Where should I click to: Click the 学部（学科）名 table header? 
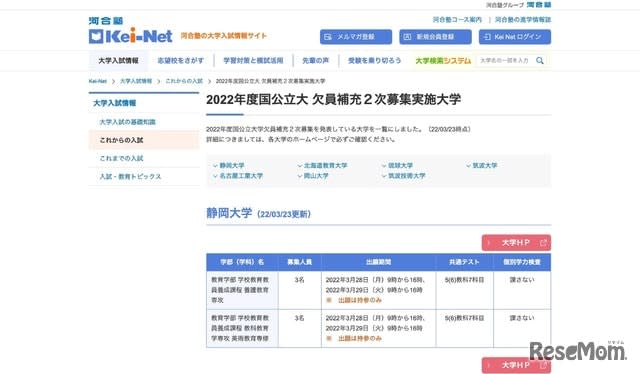[242, 262]
